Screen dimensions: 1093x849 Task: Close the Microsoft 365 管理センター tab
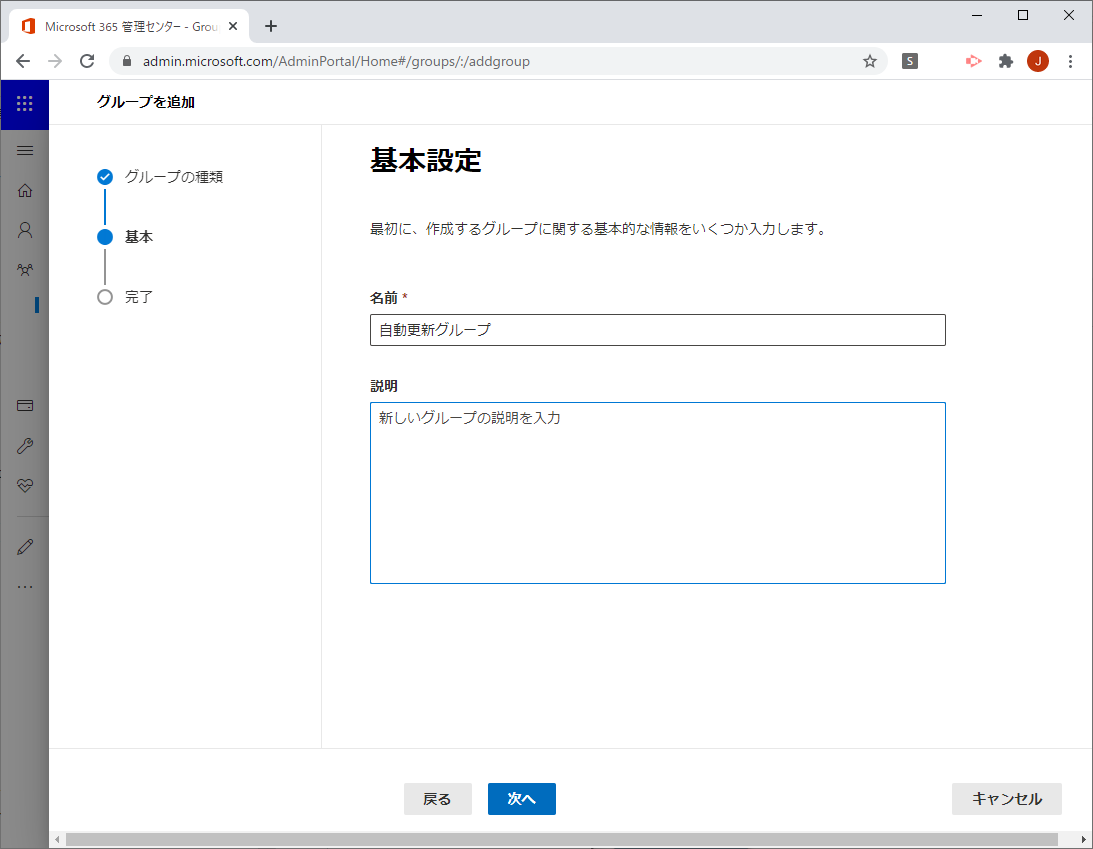(233, 26)
